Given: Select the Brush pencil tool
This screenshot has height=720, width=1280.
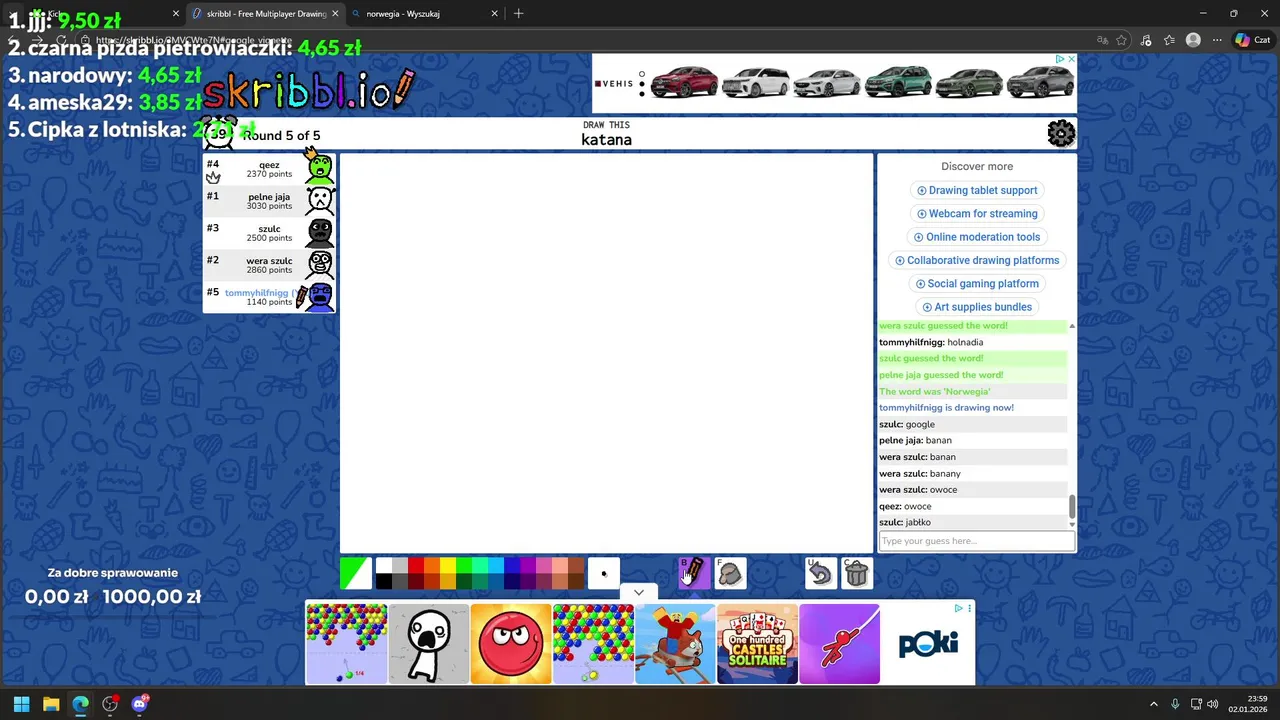Looking at the screenshot, I should 694,573.
